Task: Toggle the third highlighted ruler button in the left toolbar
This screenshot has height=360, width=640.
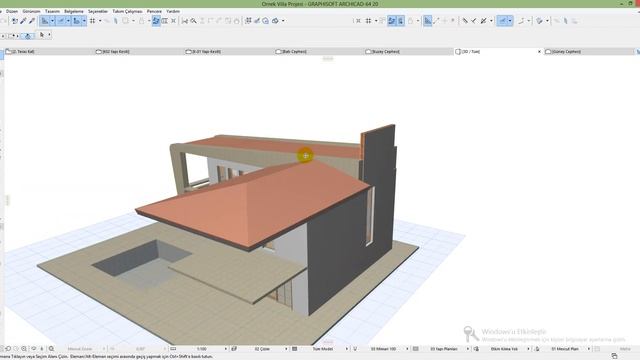Action: point(76,21)
